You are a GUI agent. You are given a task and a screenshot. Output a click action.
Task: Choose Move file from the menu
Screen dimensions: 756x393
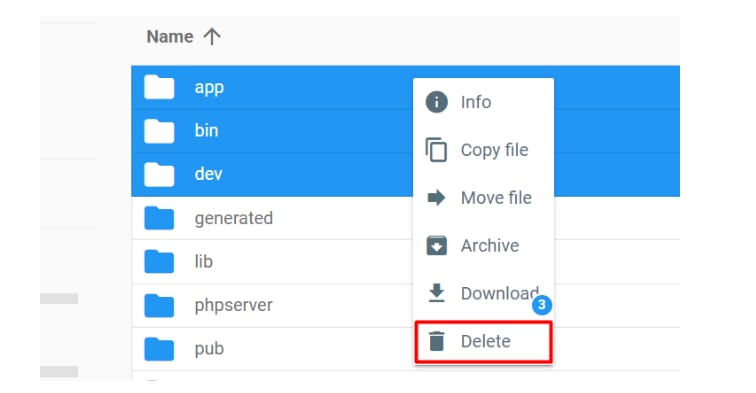483,198
